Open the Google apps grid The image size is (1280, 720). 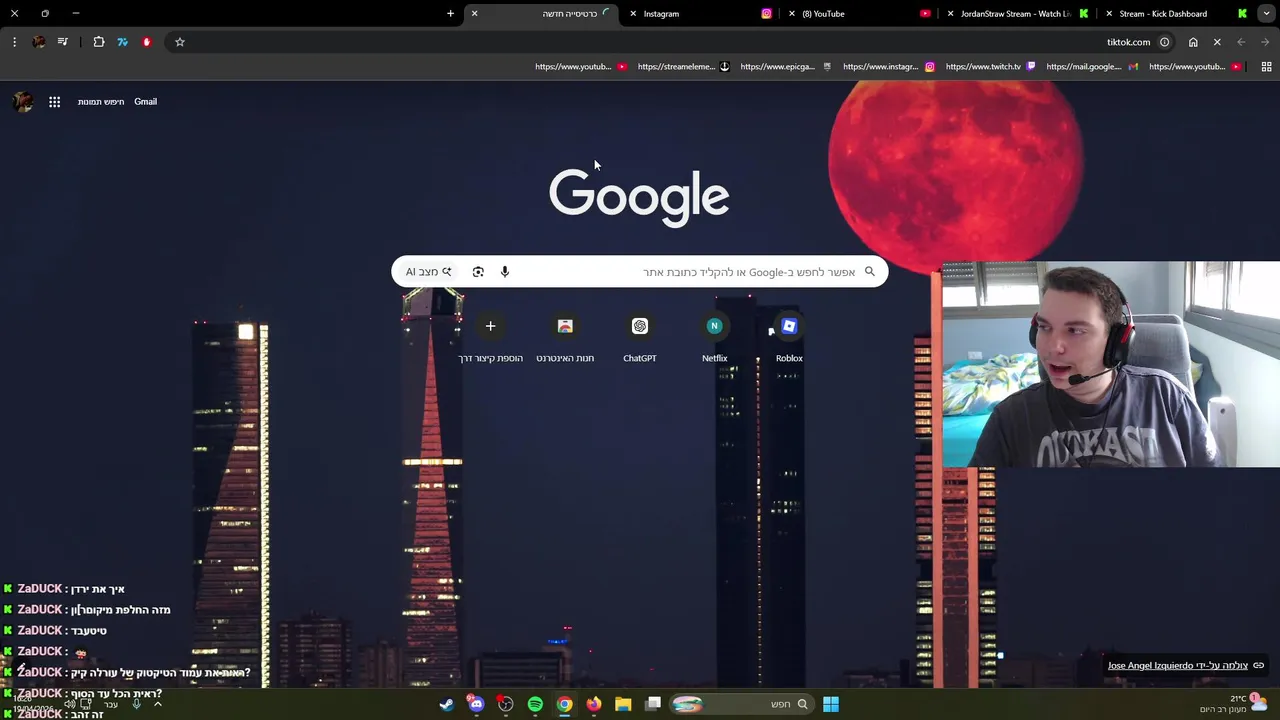coord(55,102)
